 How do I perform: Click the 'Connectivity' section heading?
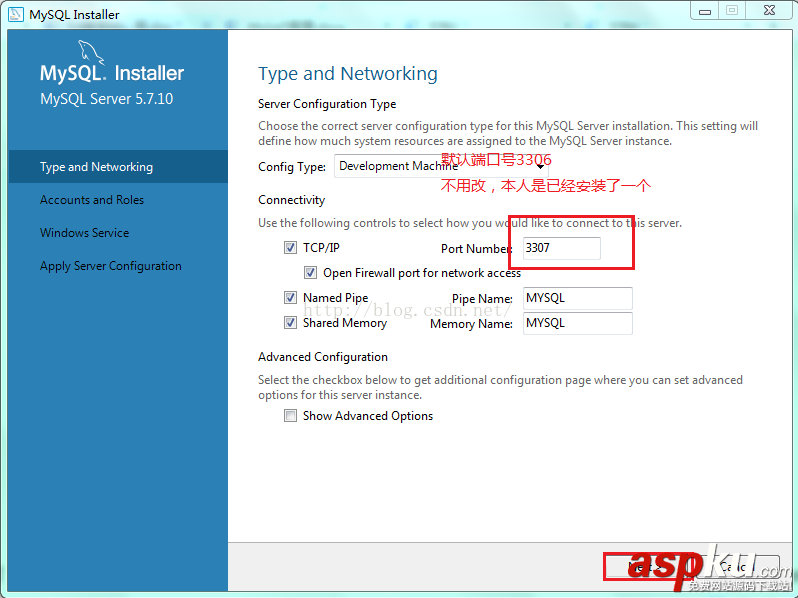[291, 200]
